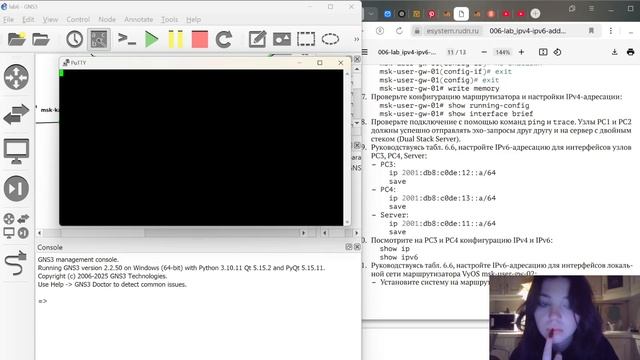
Task: Open the Help menu in GNS3
Action: pos(193,20)
